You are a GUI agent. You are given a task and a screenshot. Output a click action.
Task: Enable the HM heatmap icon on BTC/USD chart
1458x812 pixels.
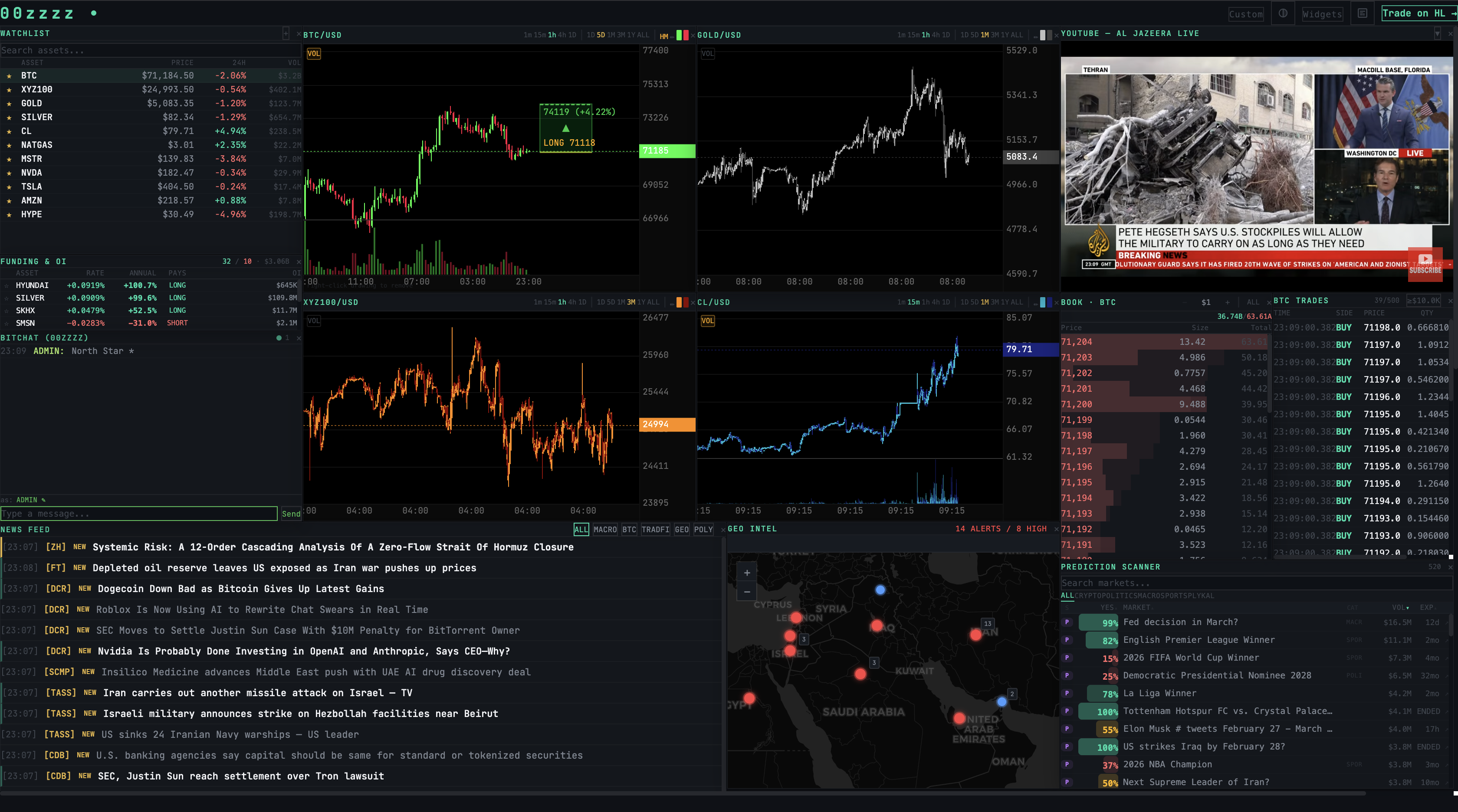[664, 36]
